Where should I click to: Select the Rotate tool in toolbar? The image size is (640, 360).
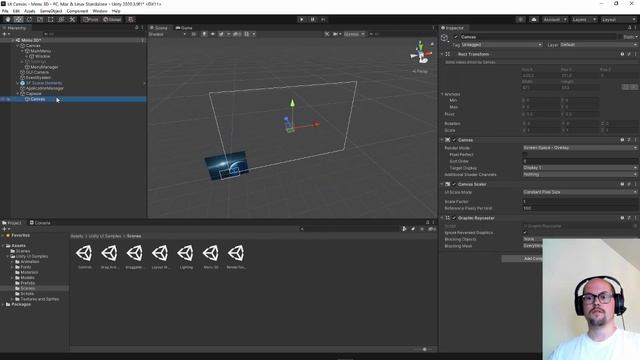click(29, 19)
